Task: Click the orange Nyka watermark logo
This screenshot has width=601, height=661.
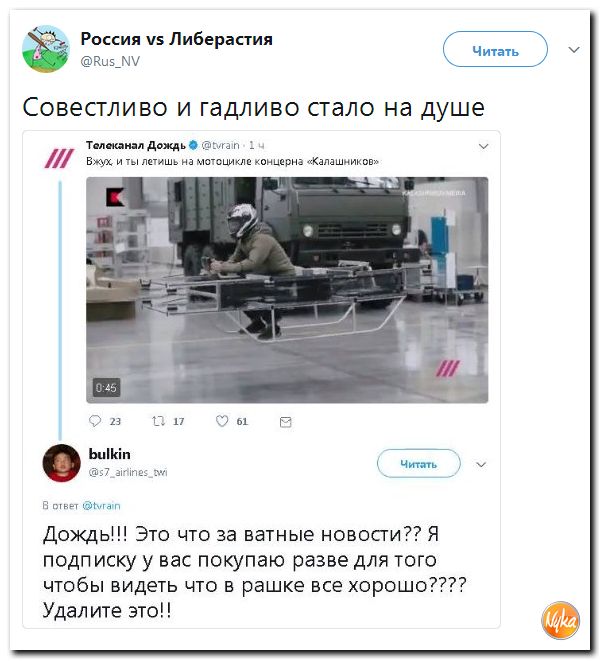Action: click(561, 620)
